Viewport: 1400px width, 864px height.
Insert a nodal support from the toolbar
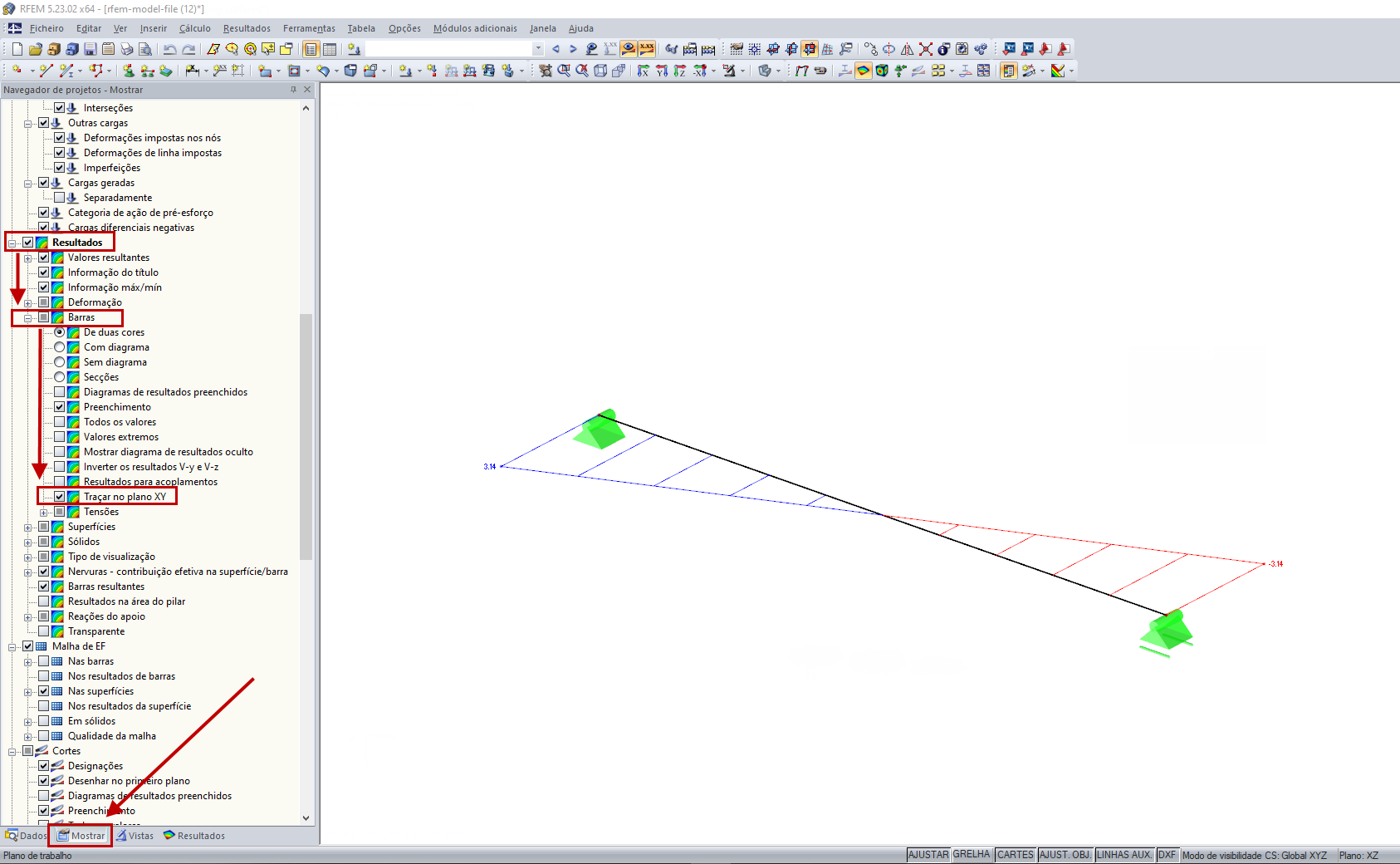[129, 71]
